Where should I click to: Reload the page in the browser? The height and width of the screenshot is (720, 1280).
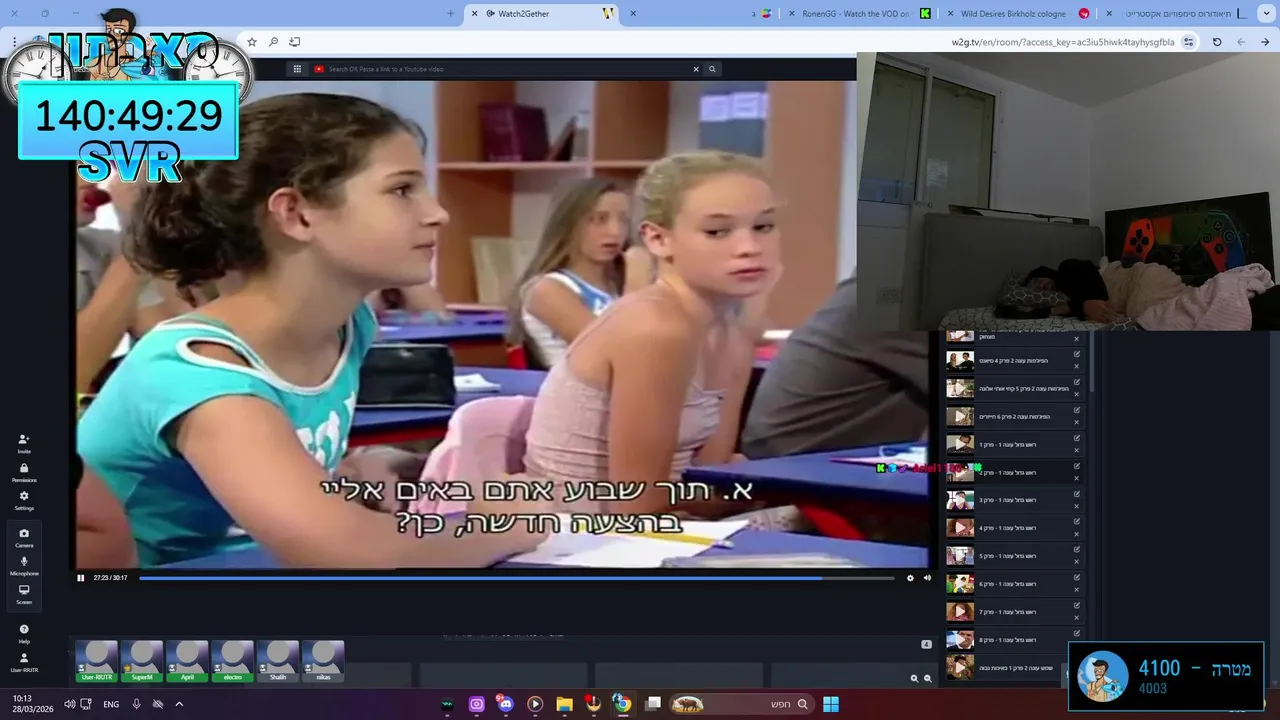pos(1217,42)
